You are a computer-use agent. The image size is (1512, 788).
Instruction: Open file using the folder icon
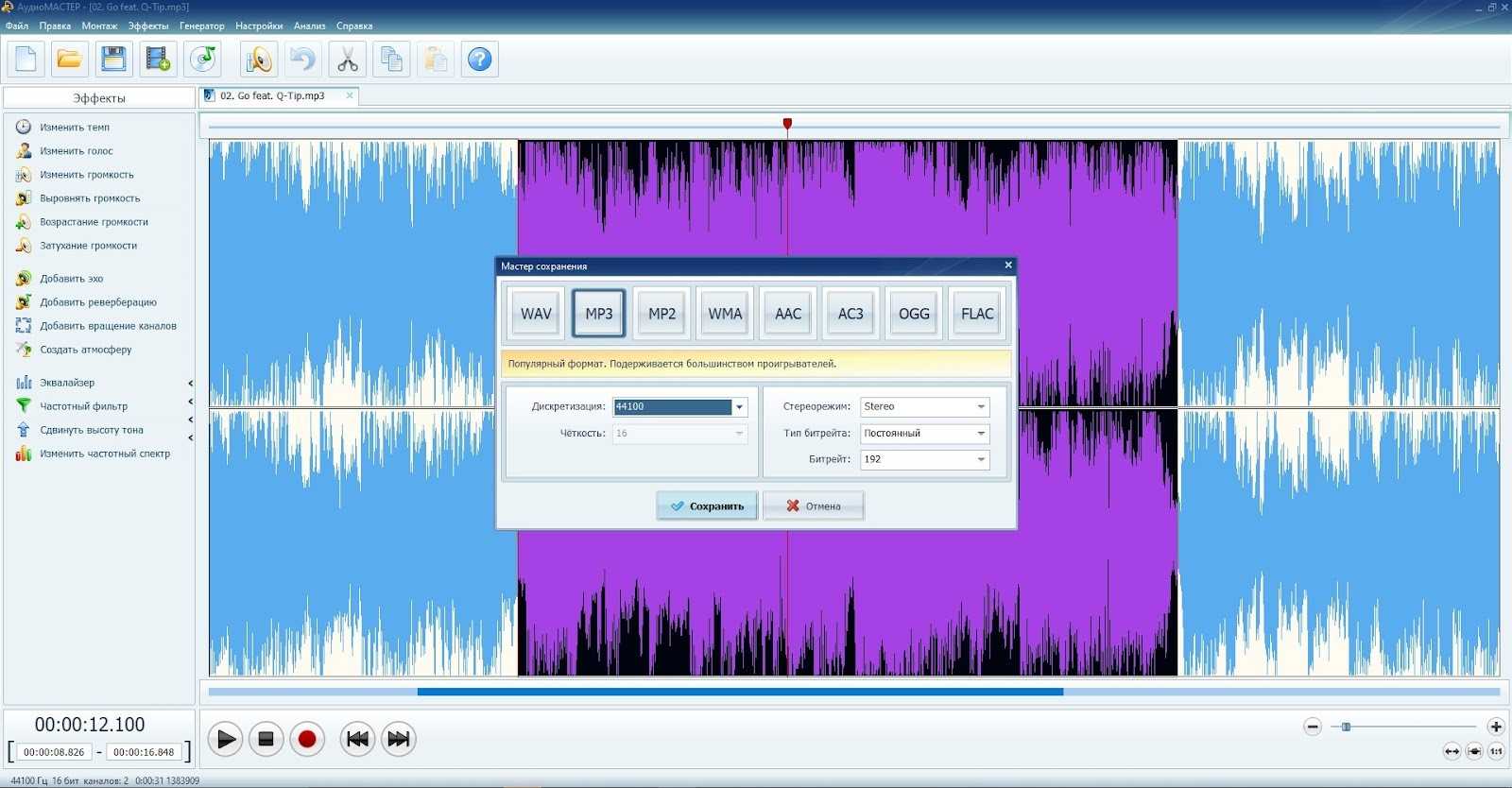tap(69, 60)
